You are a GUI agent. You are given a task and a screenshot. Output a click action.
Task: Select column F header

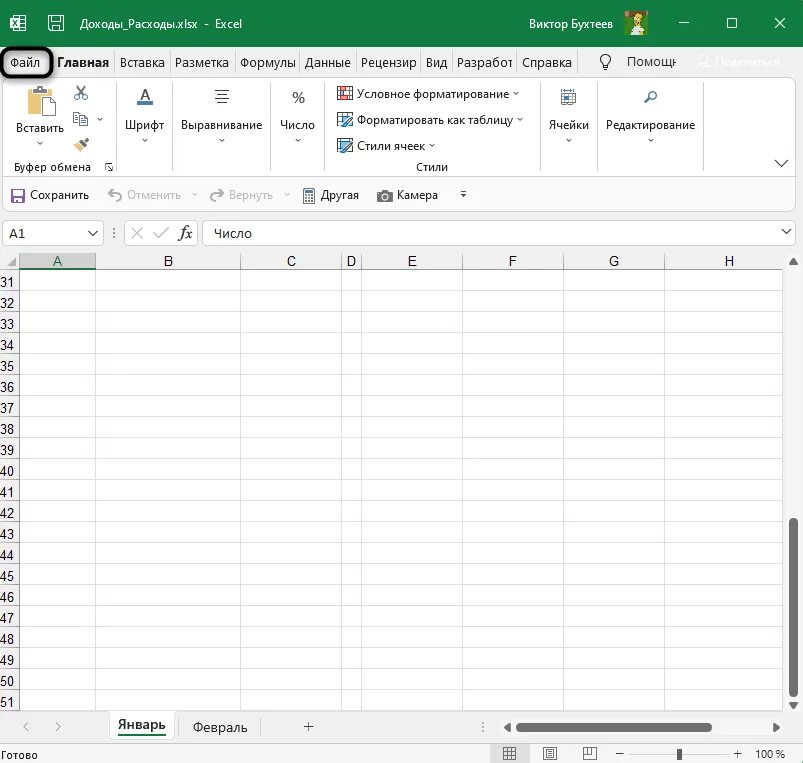coord(513,261)
